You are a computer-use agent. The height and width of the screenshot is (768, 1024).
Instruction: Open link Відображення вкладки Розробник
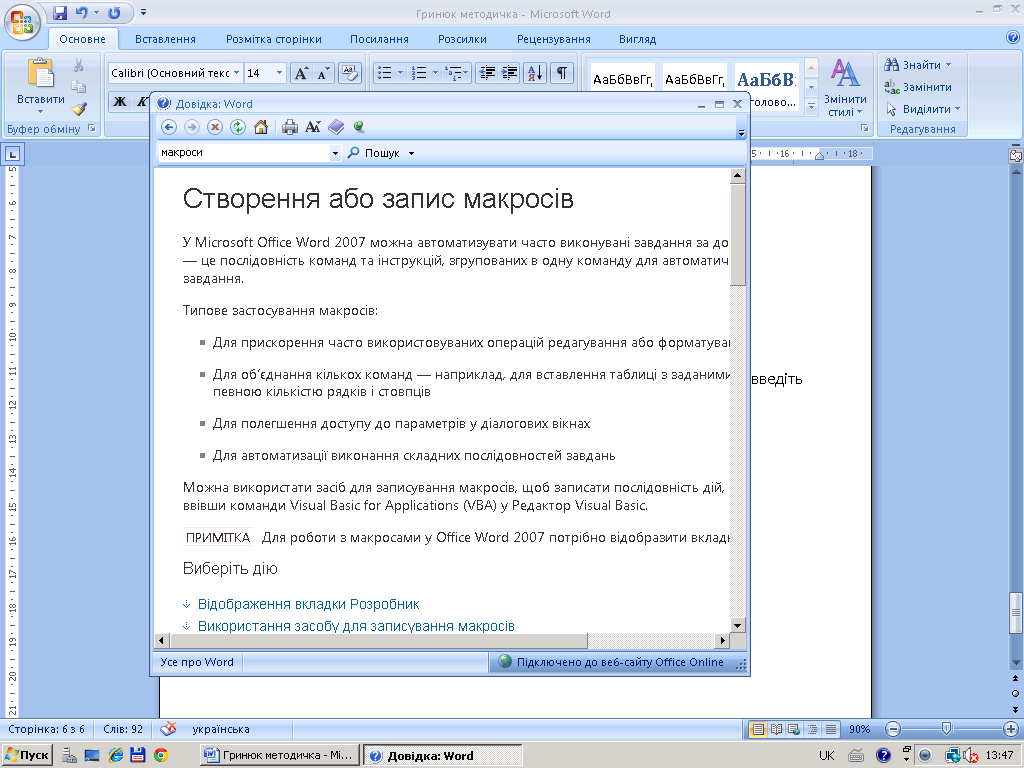(x=308, y=604)
